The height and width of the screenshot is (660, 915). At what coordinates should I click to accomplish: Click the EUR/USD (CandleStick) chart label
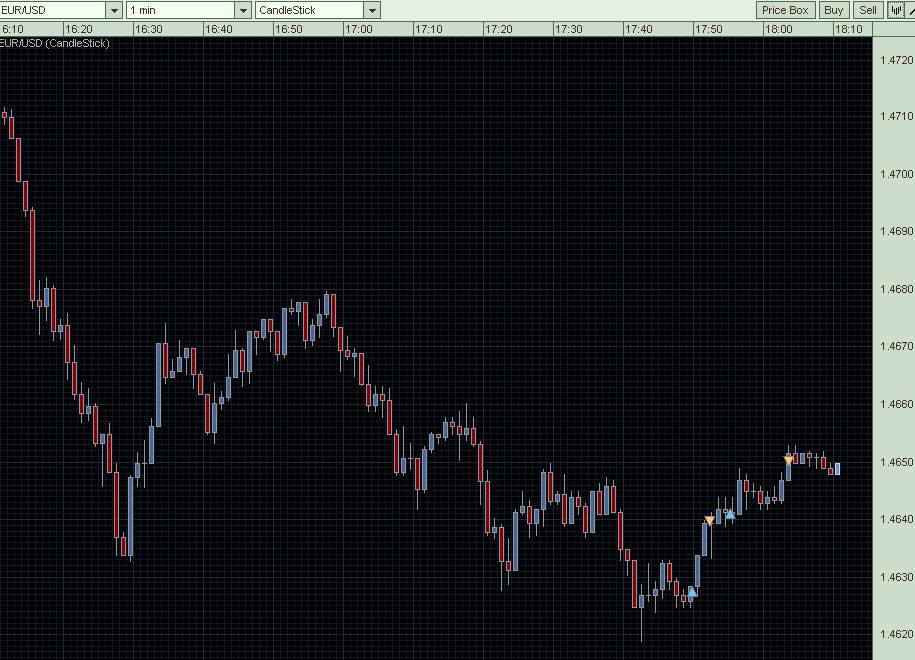click(x=54, y=43)
